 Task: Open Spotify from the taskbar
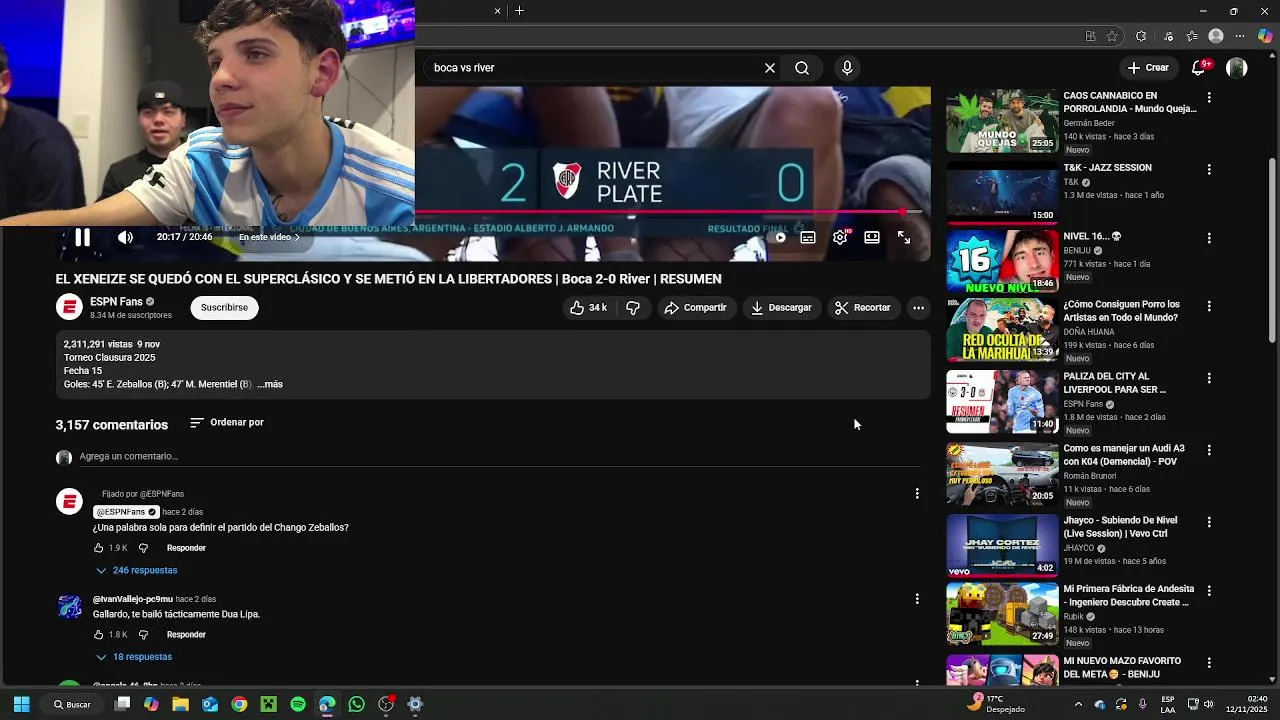point(298,704)
